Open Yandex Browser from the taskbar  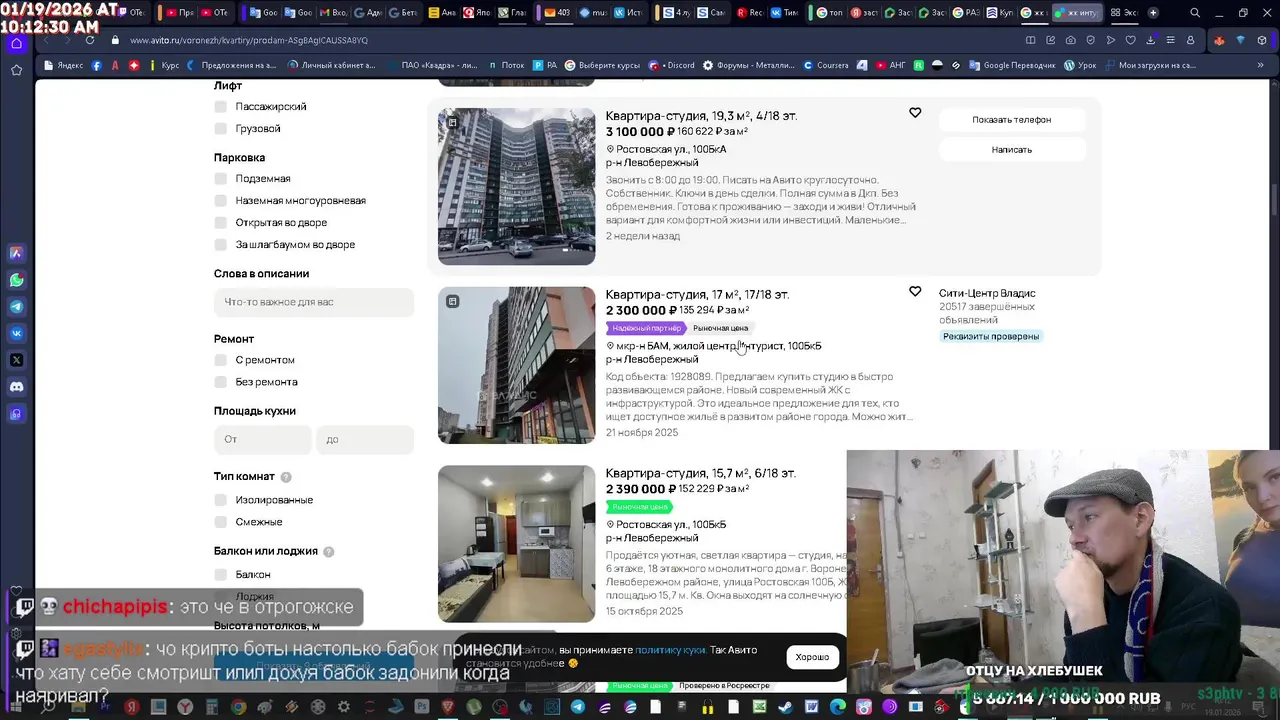(185, 707)
